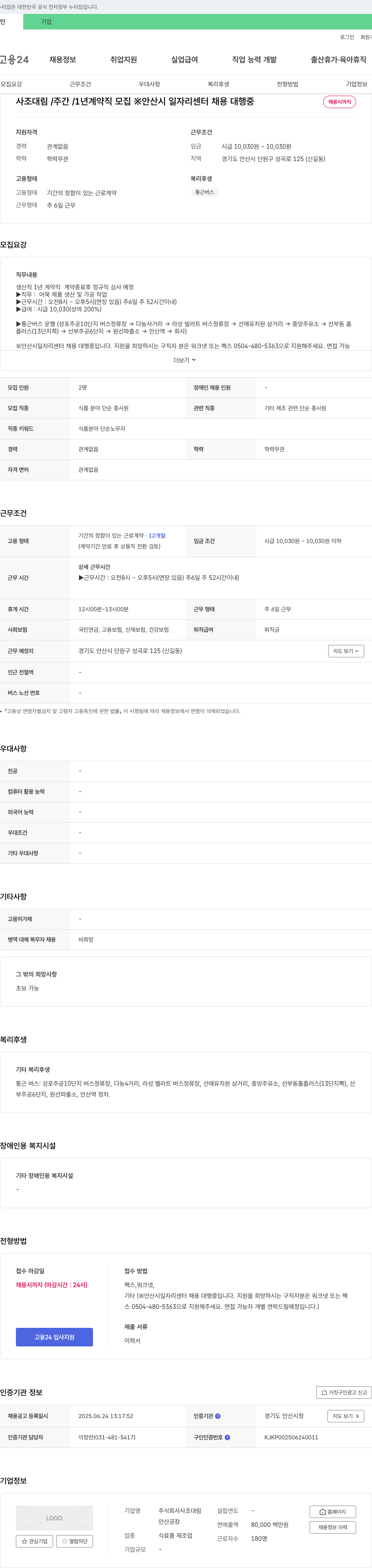Click the 식품분야 단순노무자 keyword
This screenshot has height=1568, width=372.
click(102, 428)
